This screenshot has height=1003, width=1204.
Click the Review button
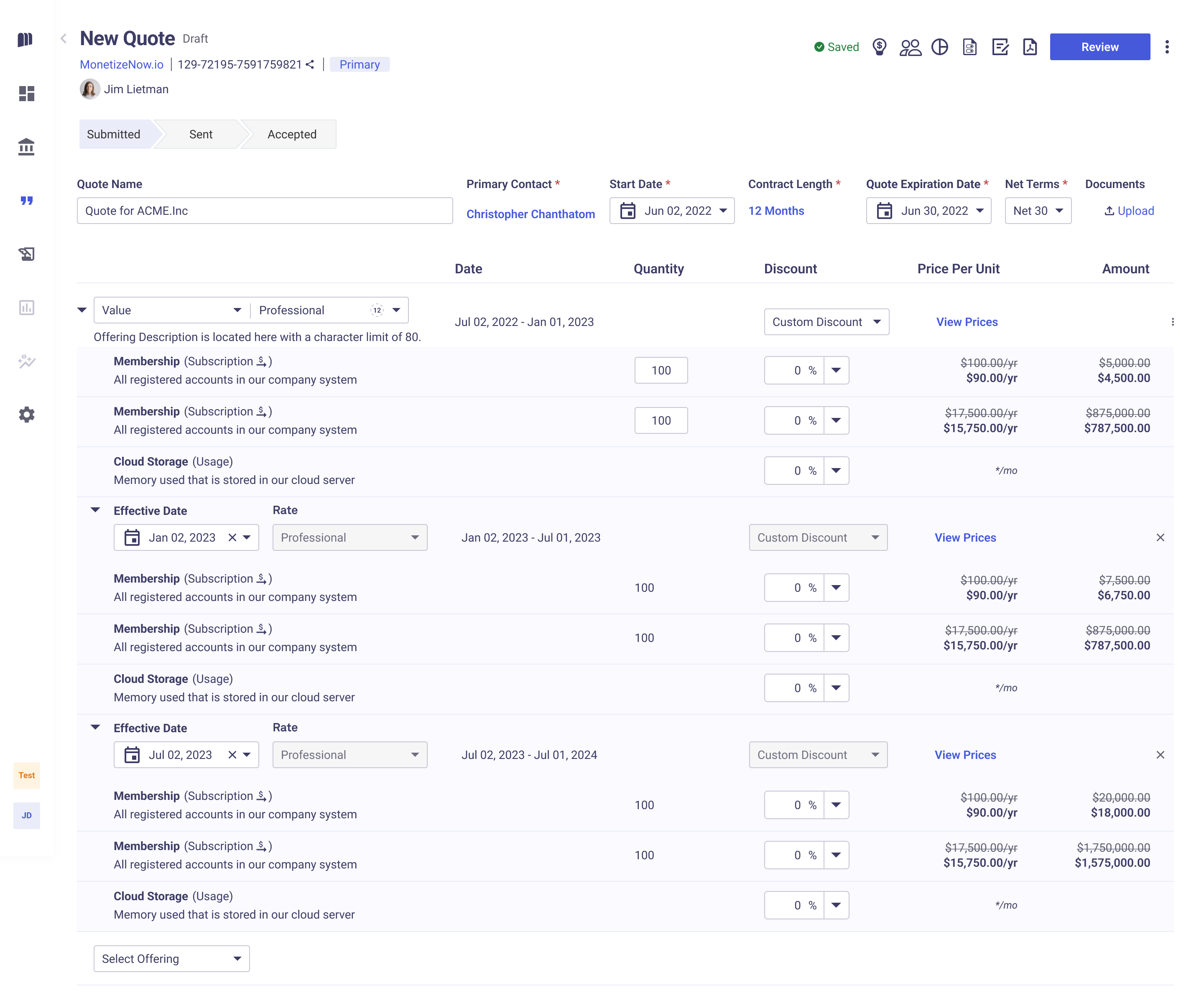(x=1099, y=47)
